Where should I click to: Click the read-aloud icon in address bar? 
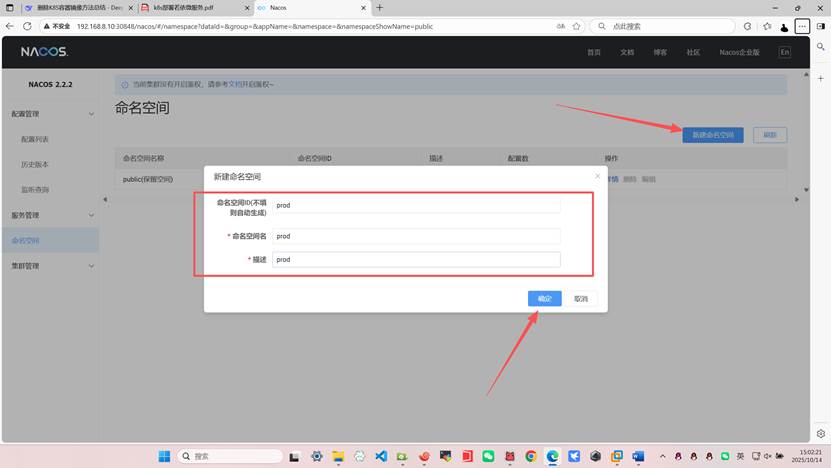(x=561, y=26)
